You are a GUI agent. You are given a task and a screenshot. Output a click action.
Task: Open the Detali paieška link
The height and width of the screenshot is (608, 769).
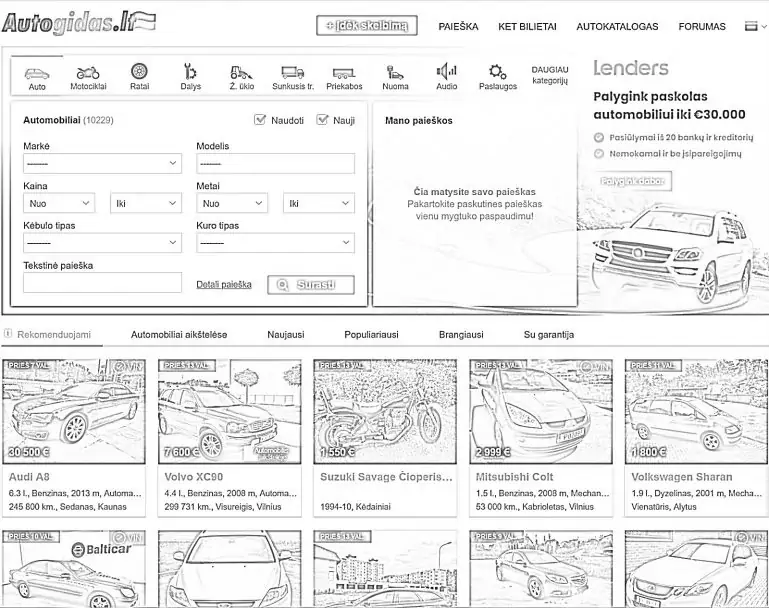(224, 284)
